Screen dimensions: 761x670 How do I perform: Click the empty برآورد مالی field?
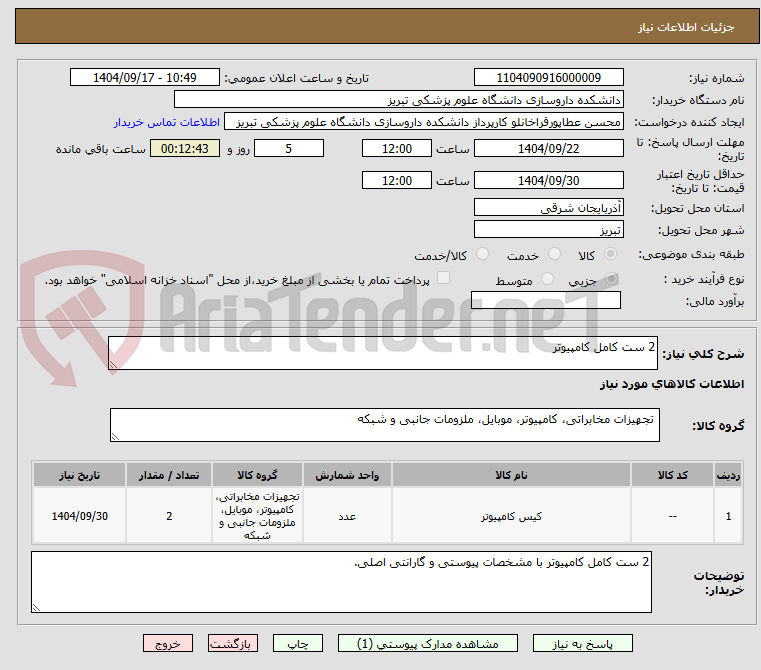coord(546,300)
